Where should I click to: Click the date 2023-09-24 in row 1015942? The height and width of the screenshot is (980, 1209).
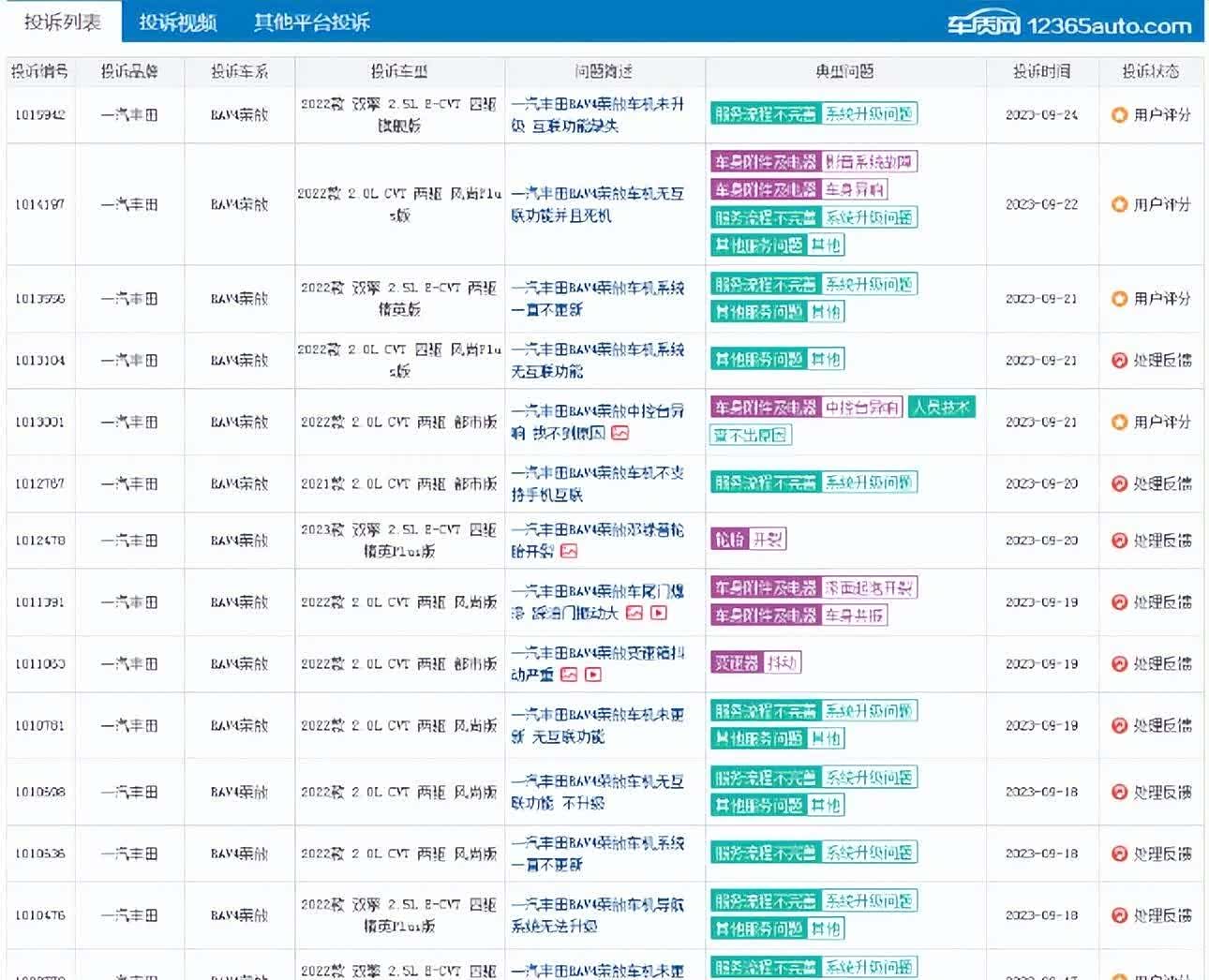[x=1041, y=115]
